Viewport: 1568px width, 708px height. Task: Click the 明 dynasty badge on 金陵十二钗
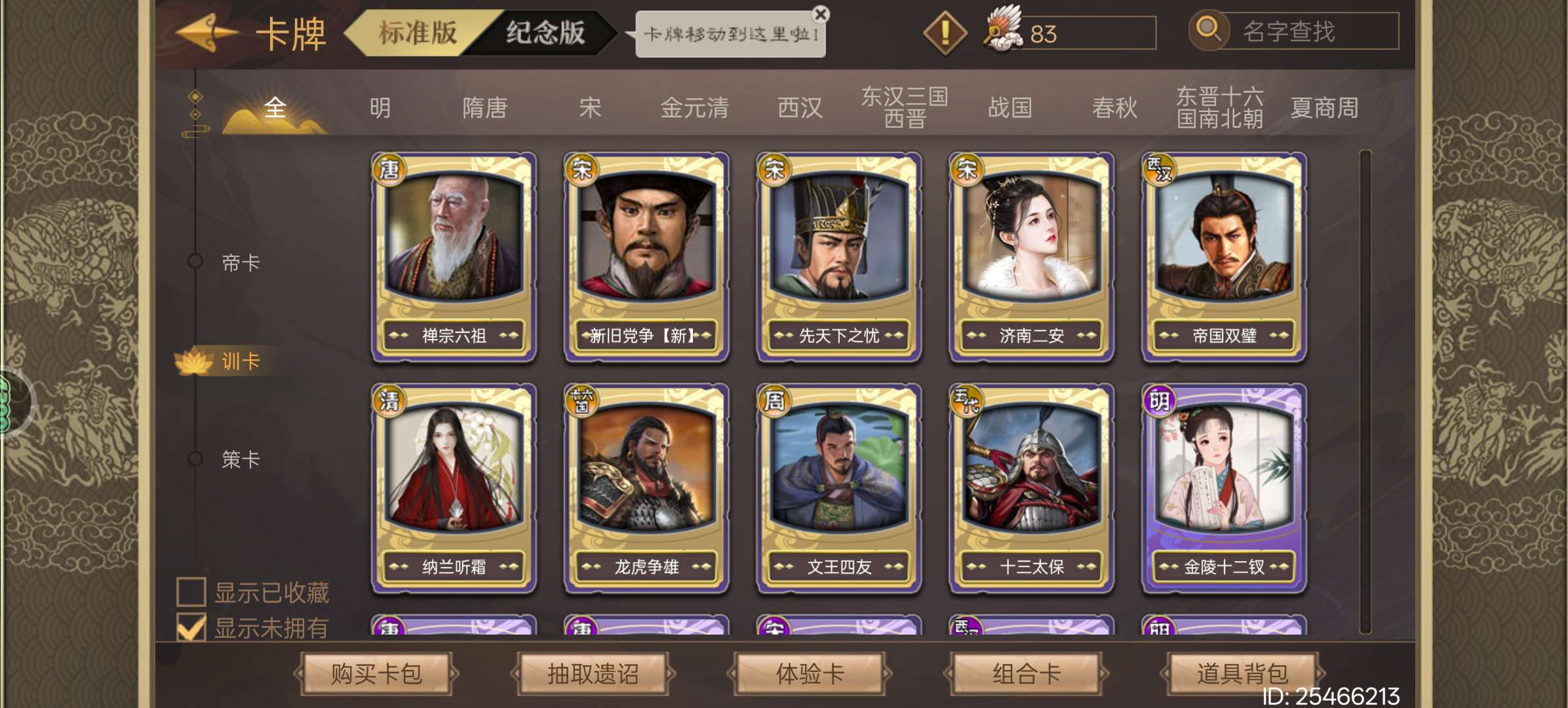pyautogui.click(x=1159, y=401)
